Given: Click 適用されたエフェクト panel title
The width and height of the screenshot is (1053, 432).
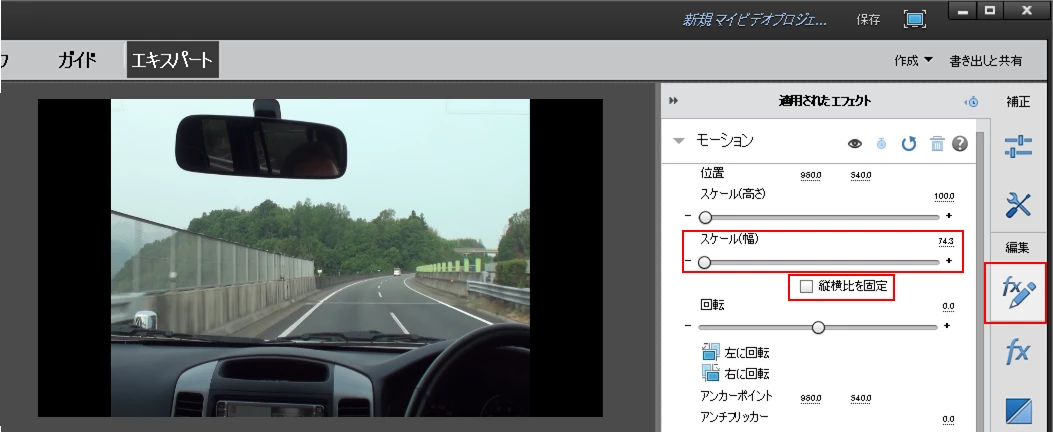Looking at the screenshot, I should (x=825, y=101).
